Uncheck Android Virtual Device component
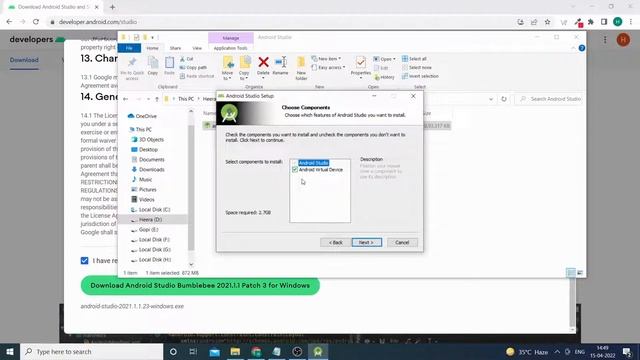Viewport: 640px width, 360px height. click(x=295, y=169)
